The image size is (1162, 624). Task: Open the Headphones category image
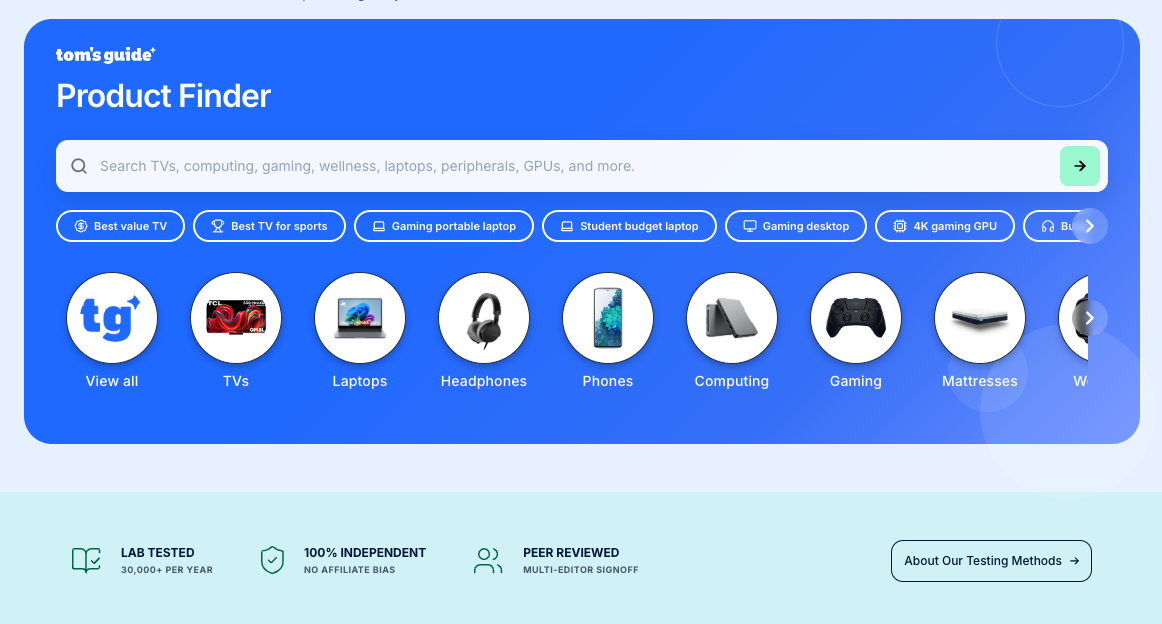pyautogui.click(x=484, y=318)
